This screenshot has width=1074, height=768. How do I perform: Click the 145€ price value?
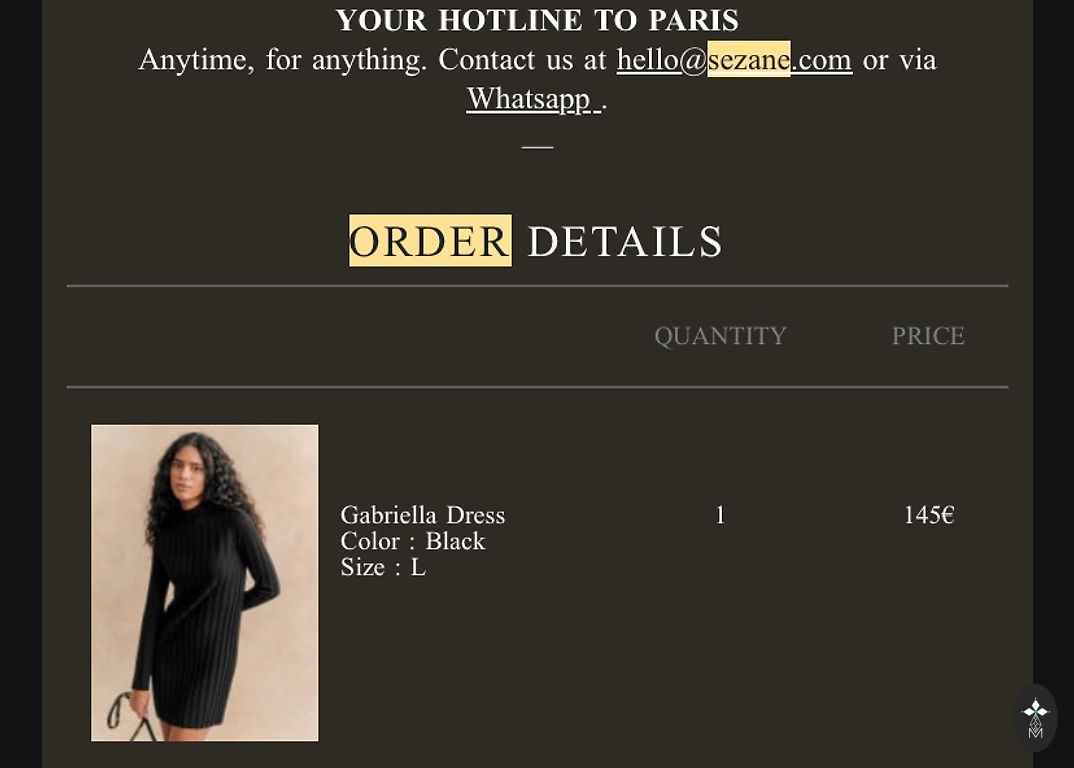(928, 515)
